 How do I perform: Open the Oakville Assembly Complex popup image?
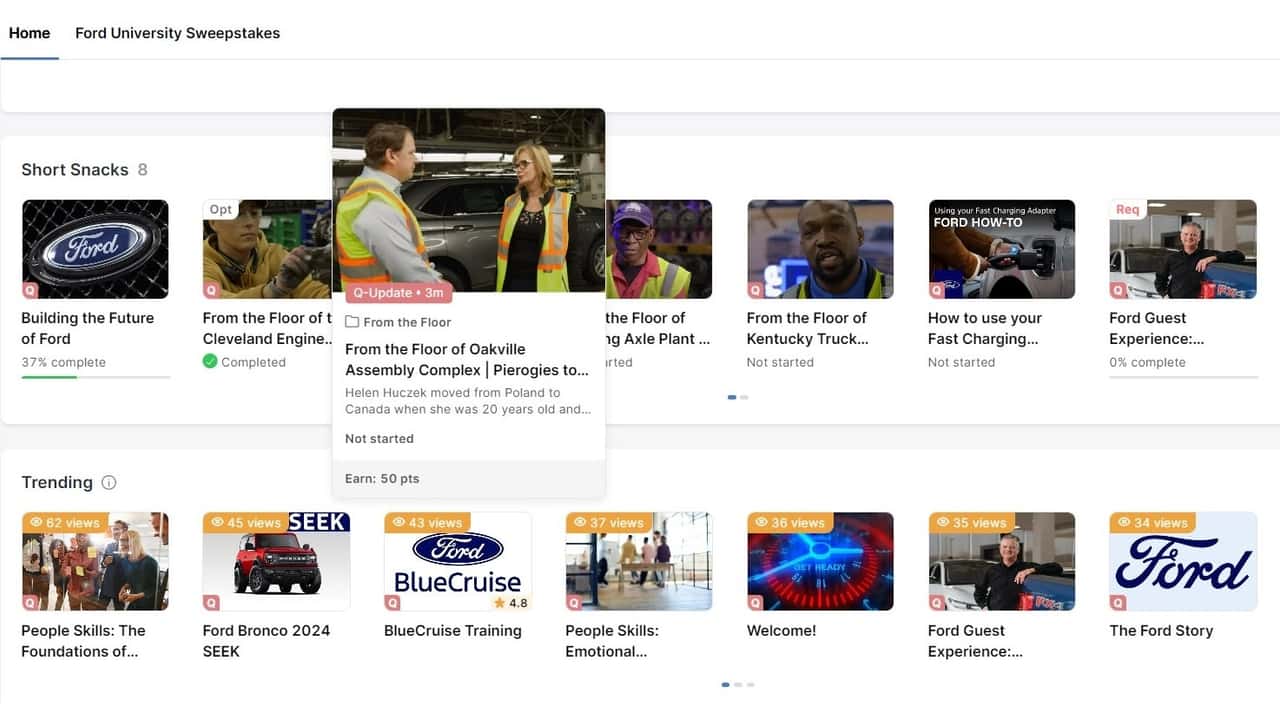(469, 200)
